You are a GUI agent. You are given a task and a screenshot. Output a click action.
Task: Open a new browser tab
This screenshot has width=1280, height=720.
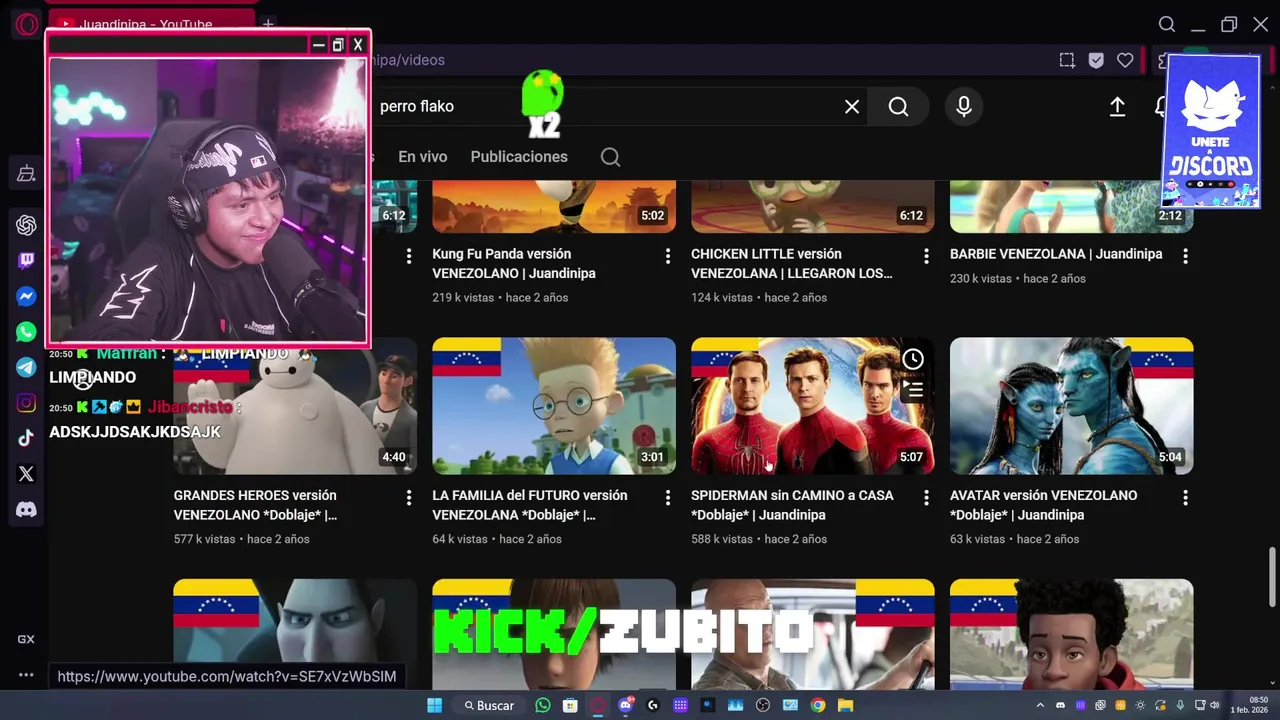click(x=268, y=24)
